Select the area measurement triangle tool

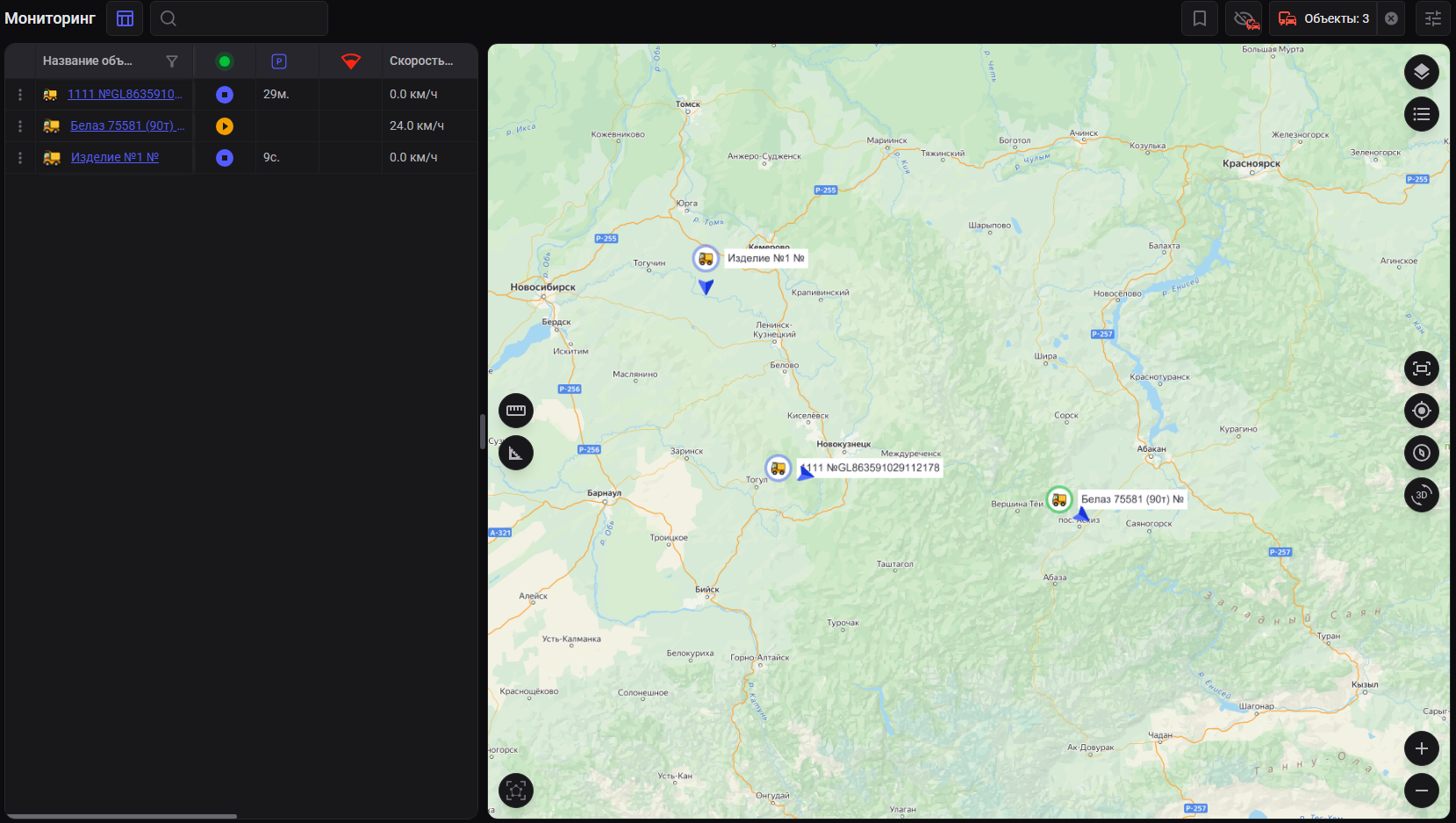tap(516, 453)
